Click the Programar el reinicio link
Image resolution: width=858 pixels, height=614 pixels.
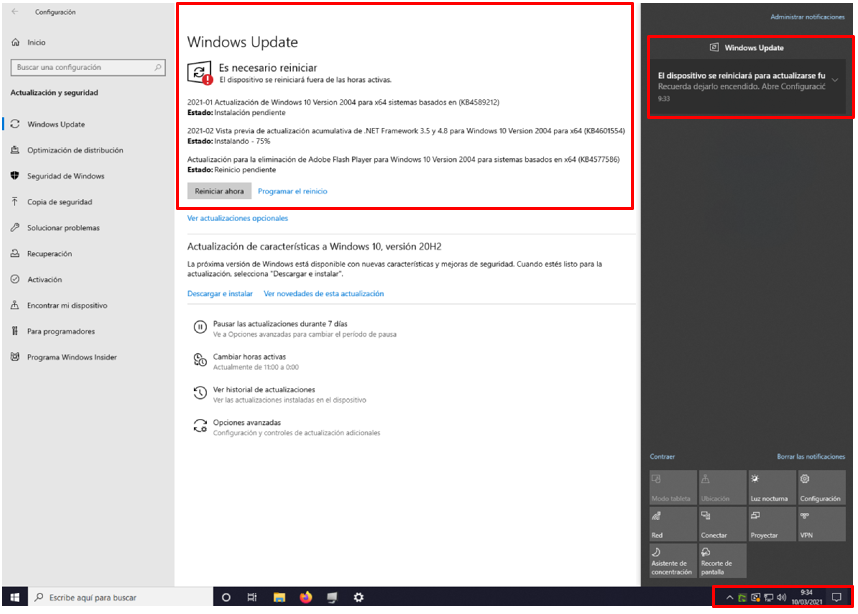coord(292,191)
